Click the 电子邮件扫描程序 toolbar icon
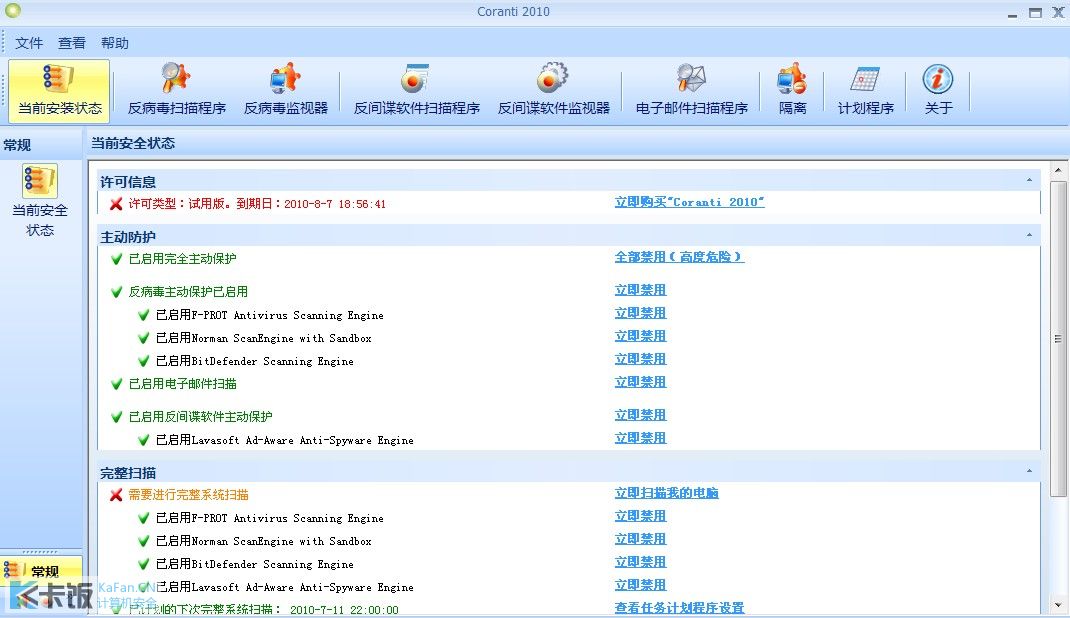The width and height of the screenshot is (1070, 618). click(691, 91)
